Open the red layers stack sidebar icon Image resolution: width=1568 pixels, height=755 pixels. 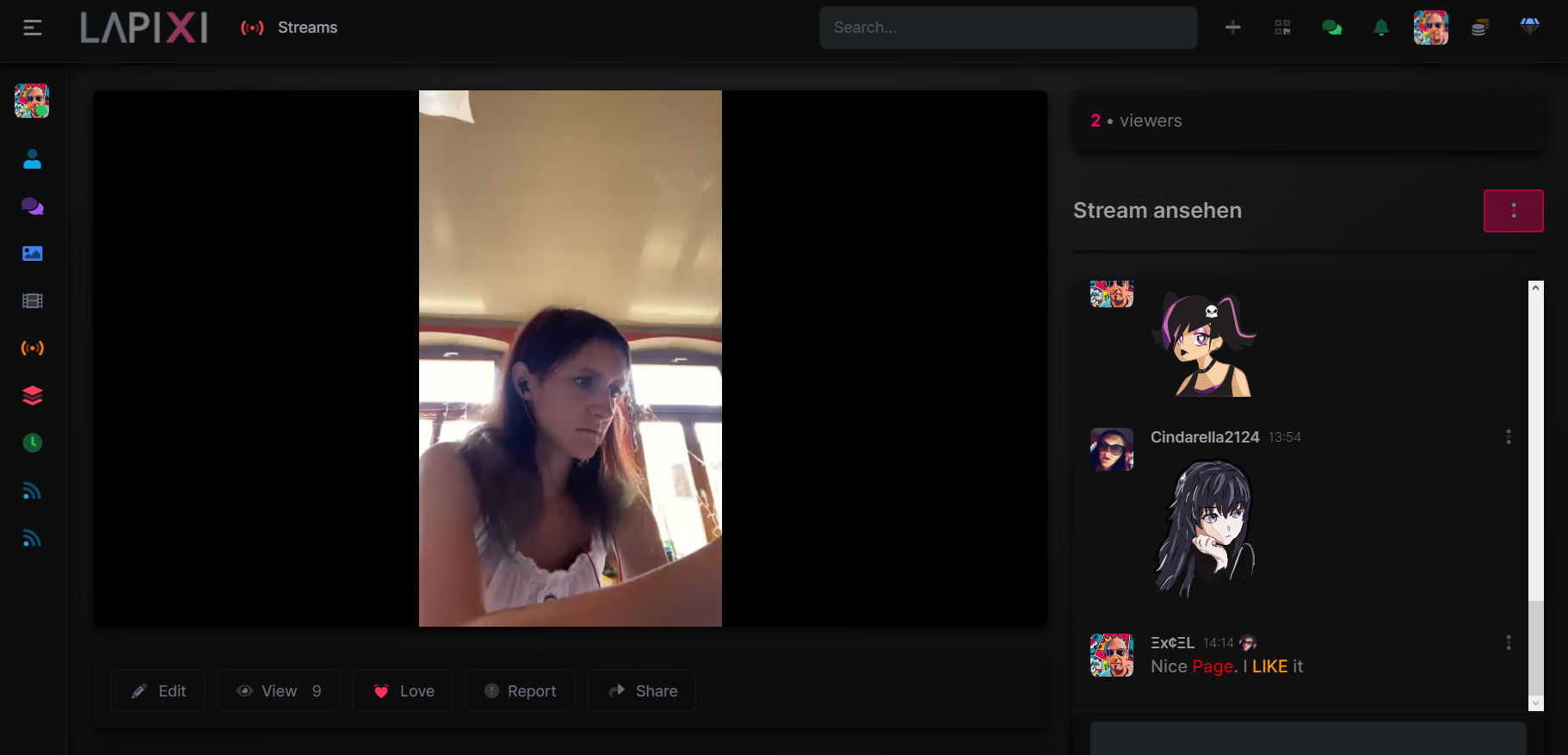tap(33, 395)
